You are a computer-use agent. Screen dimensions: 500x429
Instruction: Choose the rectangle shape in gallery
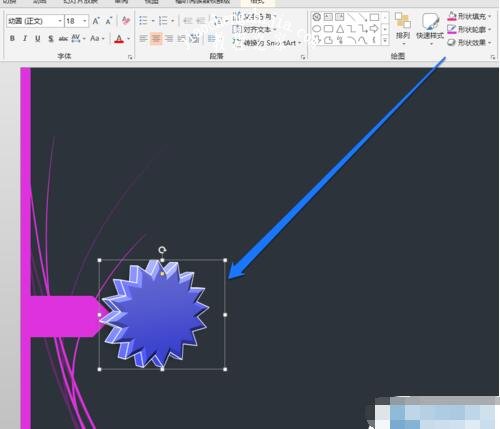[x=374, y=17]
